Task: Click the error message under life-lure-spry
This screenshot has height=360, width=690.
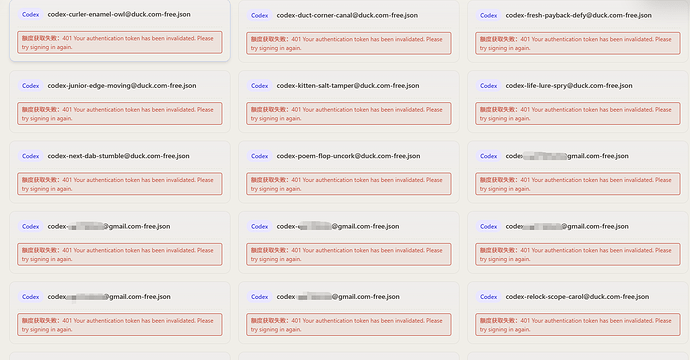Action: coord(577,114)
